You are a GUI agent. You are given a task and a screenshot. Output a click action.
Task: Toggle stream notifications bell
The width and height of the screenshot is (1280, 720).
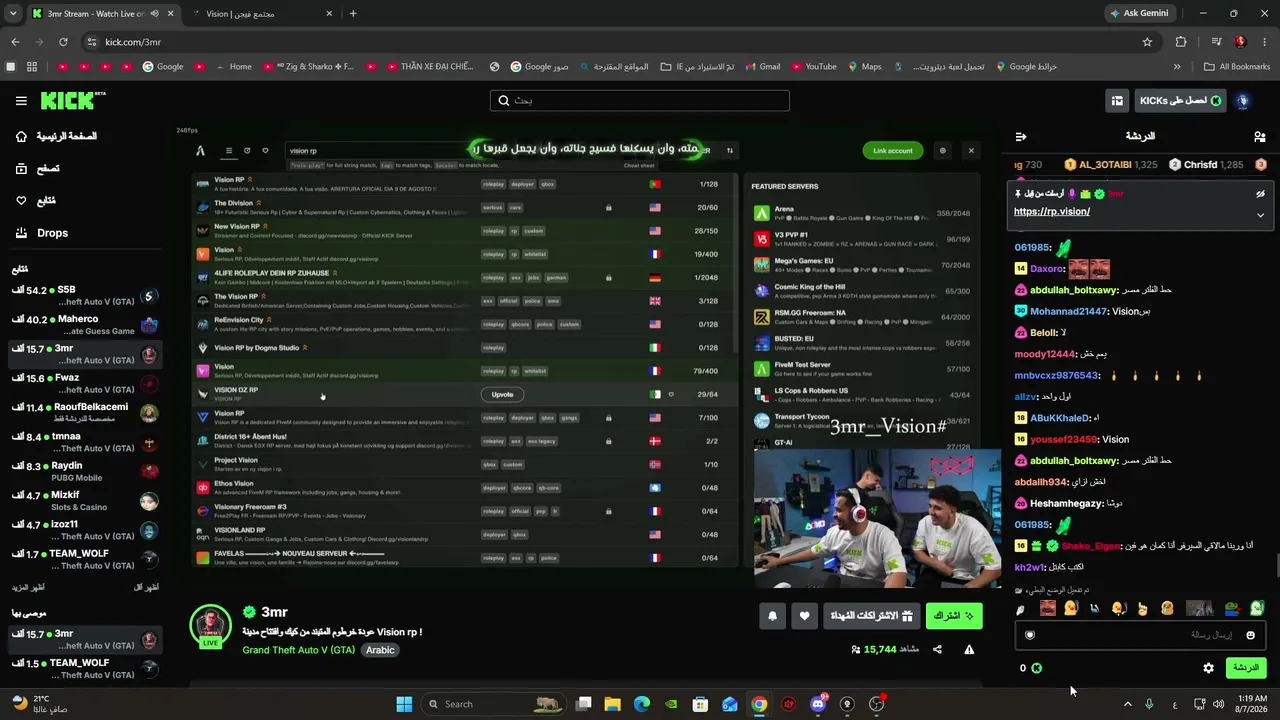pyautogui.click(x=772, y=616)
